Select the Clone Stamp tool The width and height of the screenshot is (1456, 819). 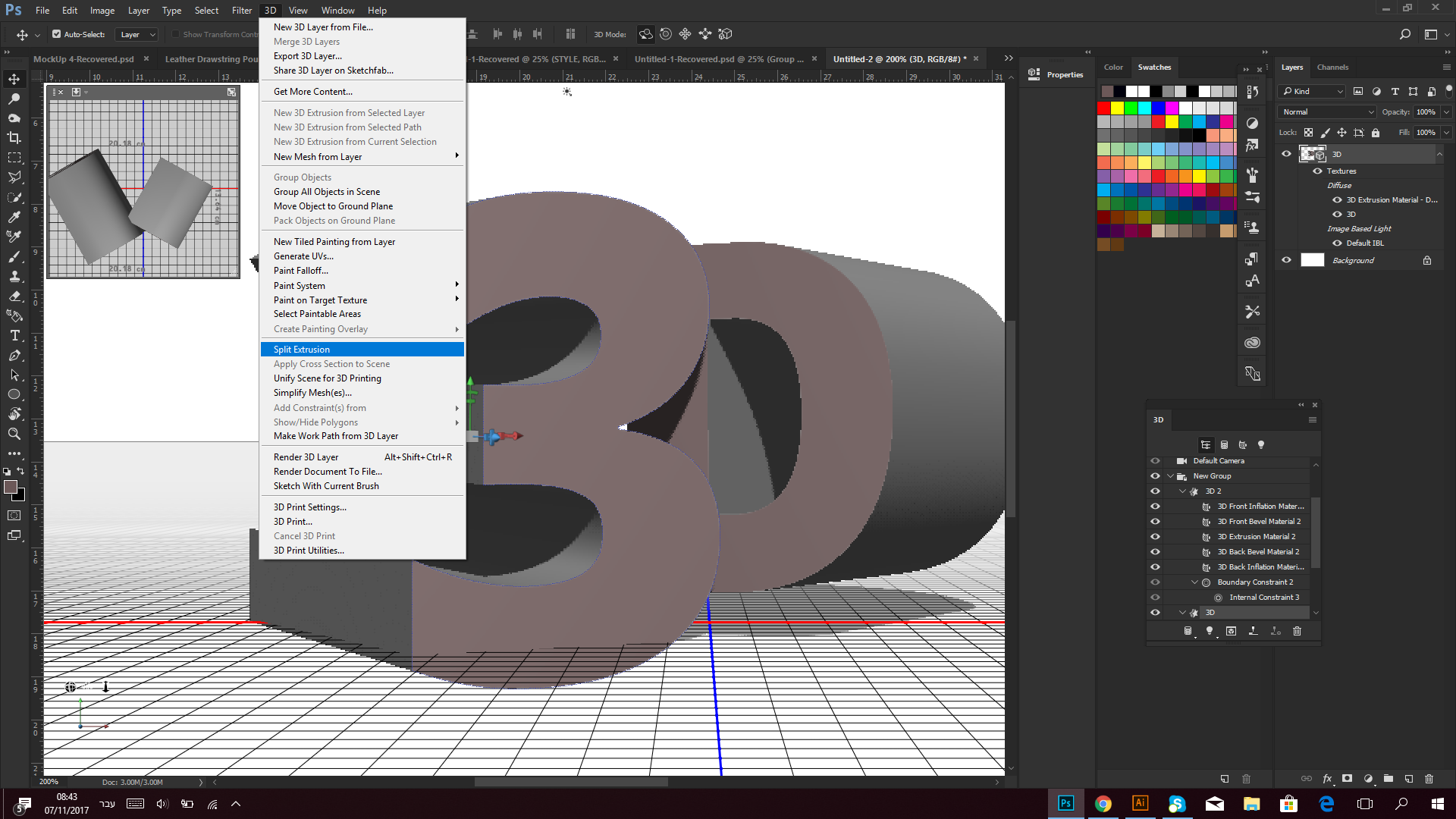[x=14, y=276]
